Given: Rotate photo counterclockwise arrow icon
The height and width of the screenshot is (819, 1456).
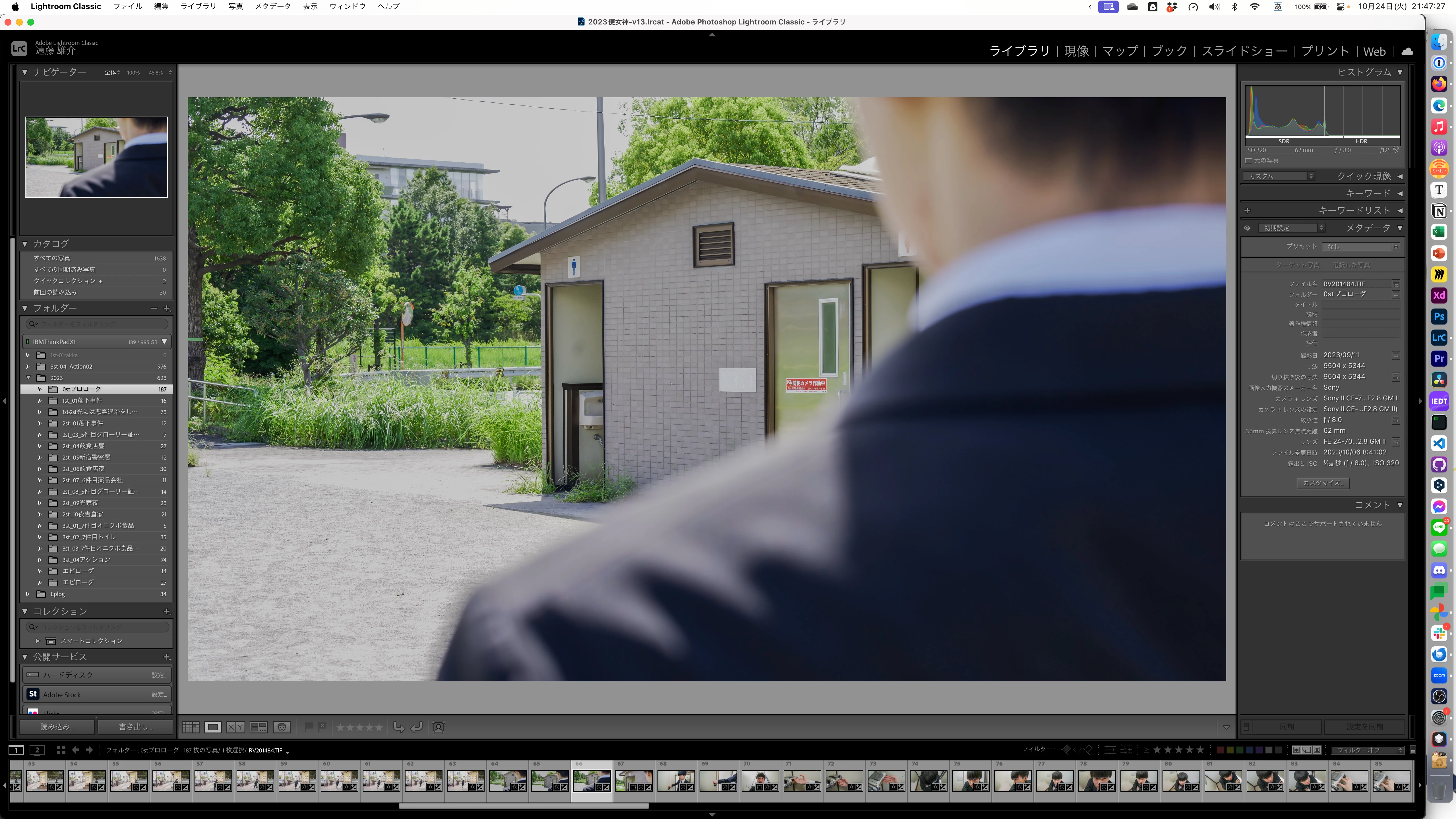Looking at the screenshot, I should (398, 727).
